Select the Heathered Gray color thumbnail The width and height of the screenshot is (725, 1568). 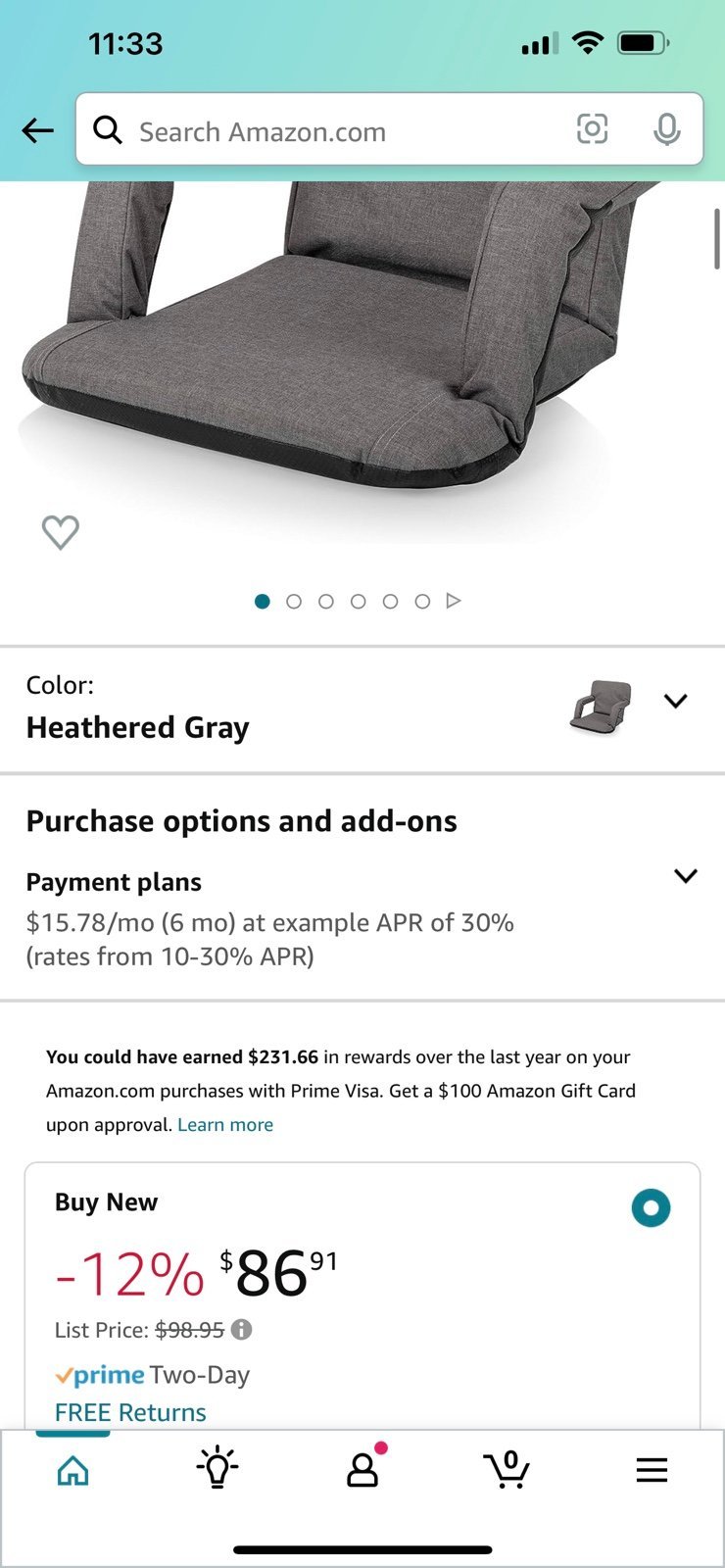[601, 708]
